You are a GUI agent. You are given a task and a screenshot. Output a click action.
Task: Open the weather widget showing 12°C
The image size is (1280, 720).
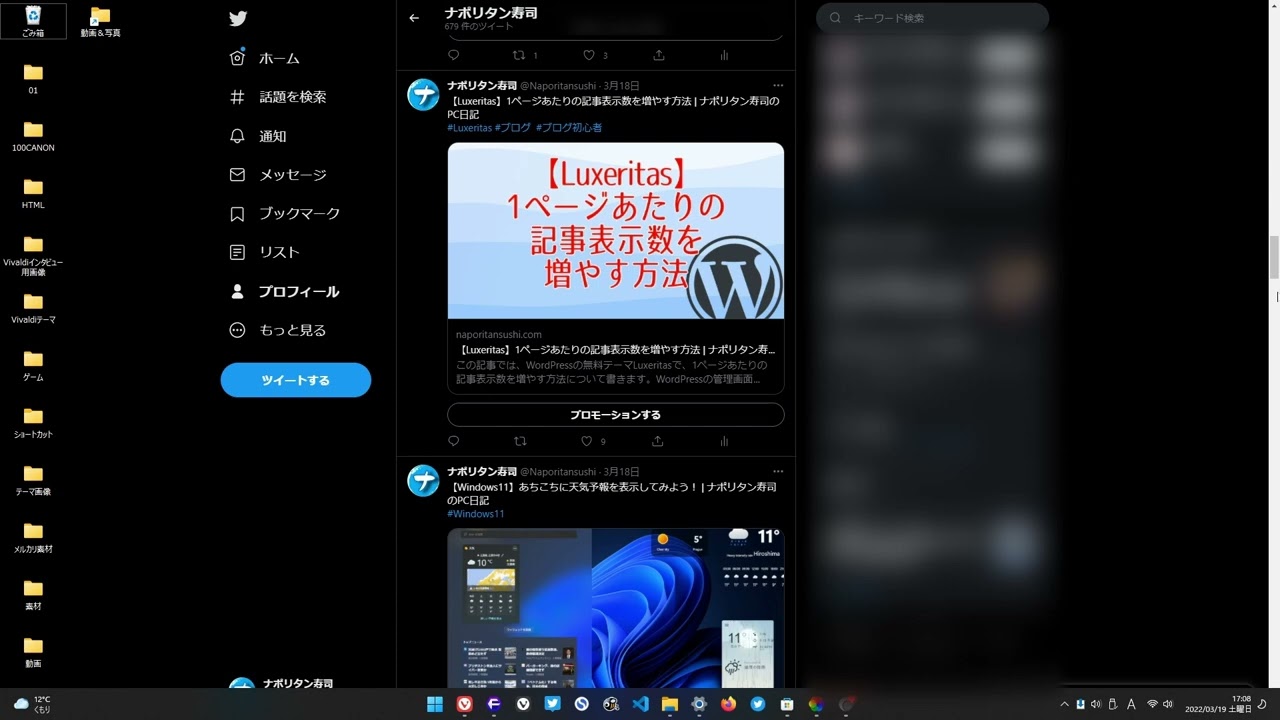[32, 704]
